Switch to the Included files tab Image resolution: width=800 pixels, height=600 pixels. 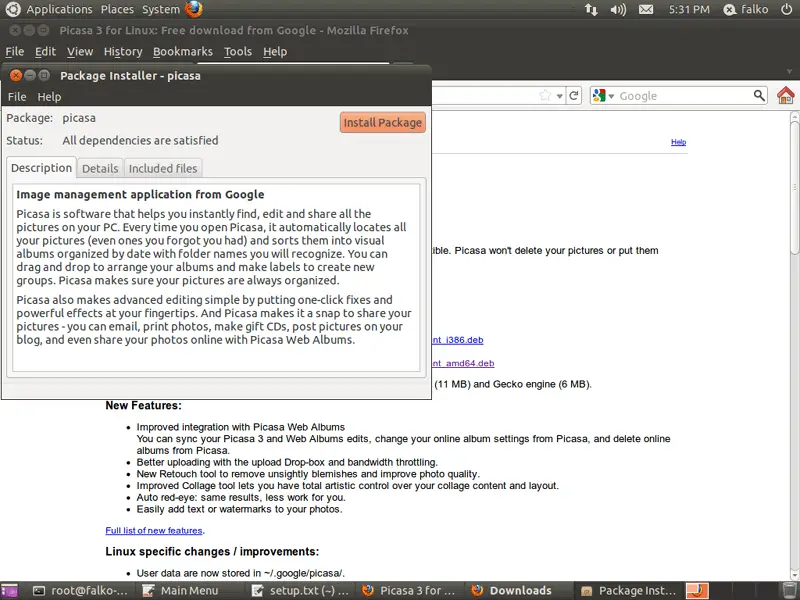[x=163, y=168]
